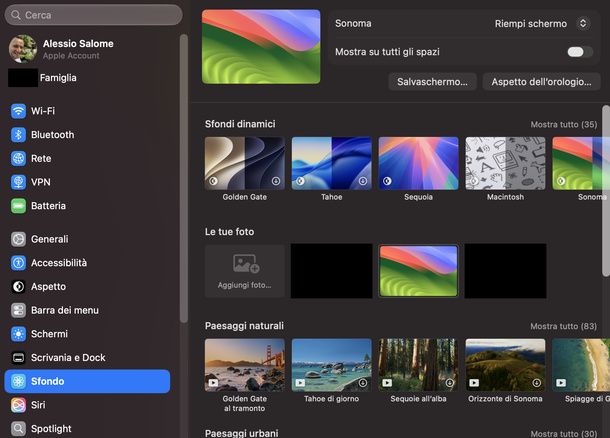The width and height of the screenshot is (610, 438).
Task: Click the download icon on Sequoie all'alba
Action: pyautogui.click(x=450, y=383)
